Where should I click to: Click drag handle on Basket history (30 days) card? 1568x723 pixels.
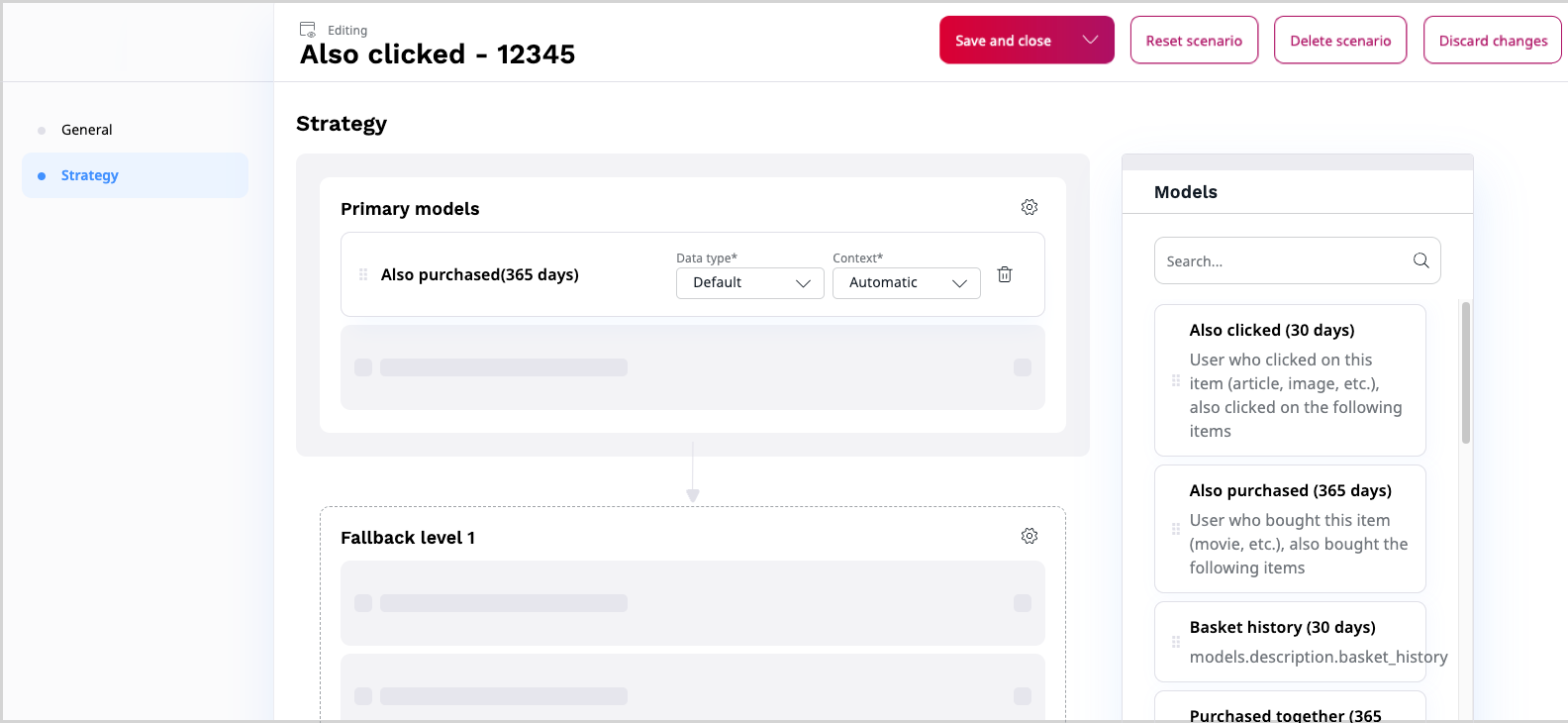pyautogui.click(x=1176, y=642)
